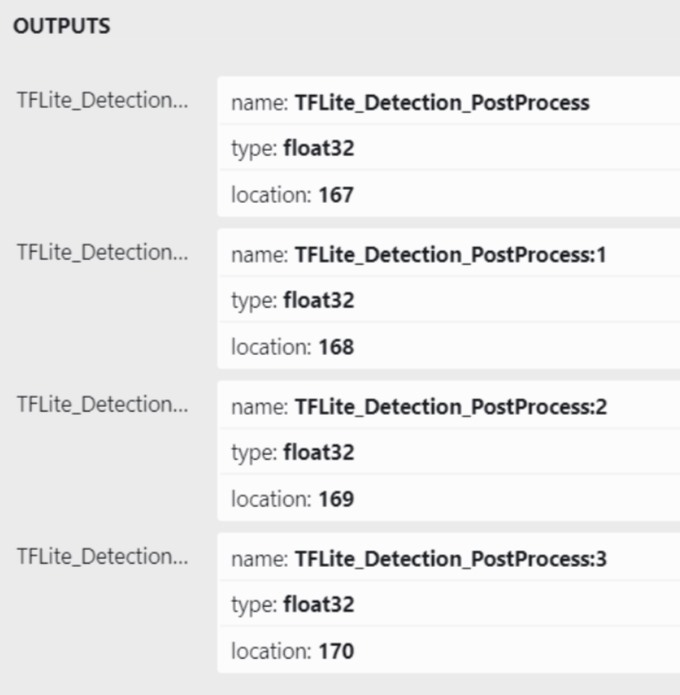Select the name value TFLite_Detection_PostProcess:1
Image resolution: width=680 pixels, height=695 pixels.
451,255
